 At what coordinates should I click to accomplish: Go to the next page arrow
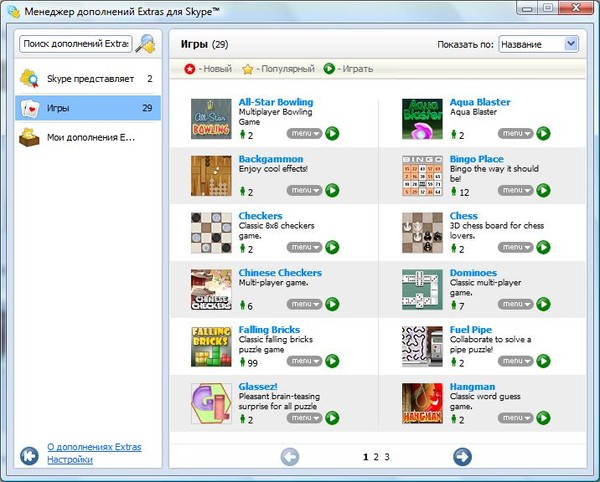point(462,457)
